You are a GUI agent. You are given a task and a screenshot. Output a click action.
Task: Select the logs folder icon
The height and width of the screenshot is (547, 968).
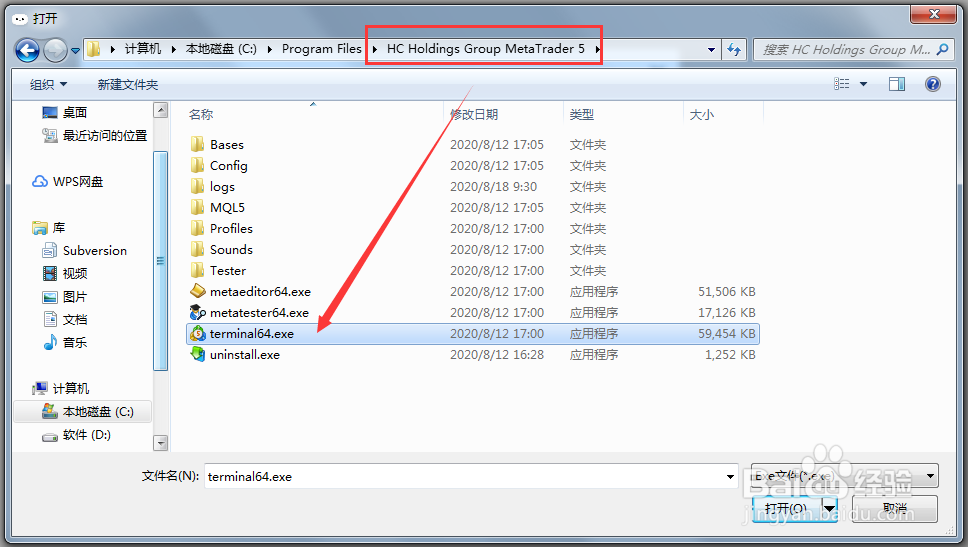tap(198, 186)
